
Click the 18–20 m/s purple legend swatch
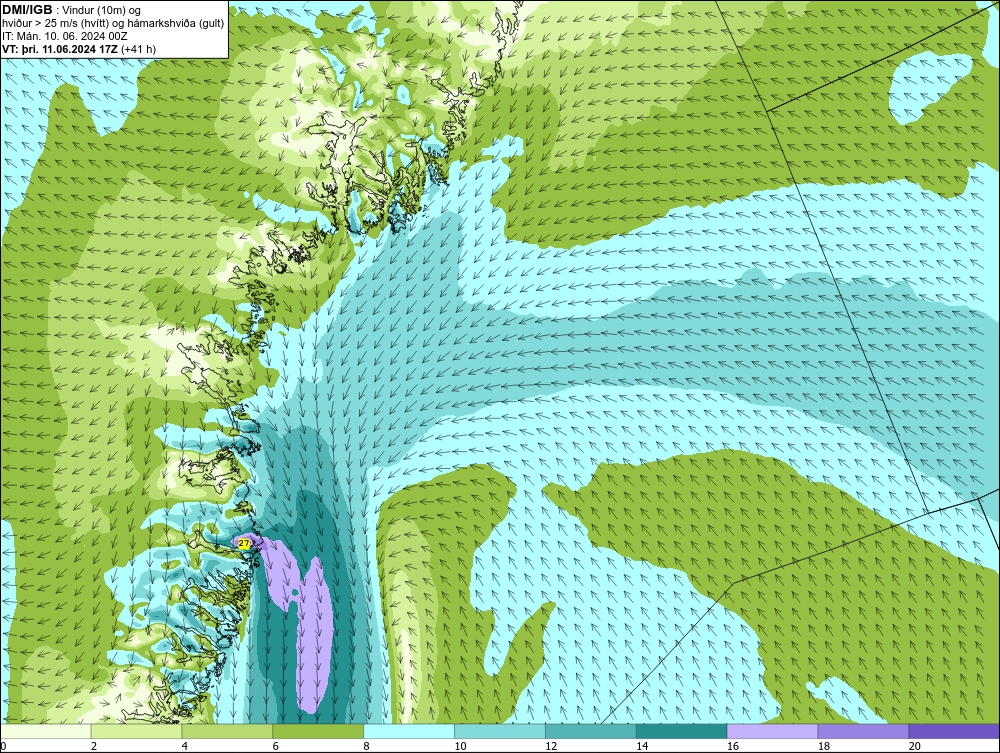click(864, 731)
